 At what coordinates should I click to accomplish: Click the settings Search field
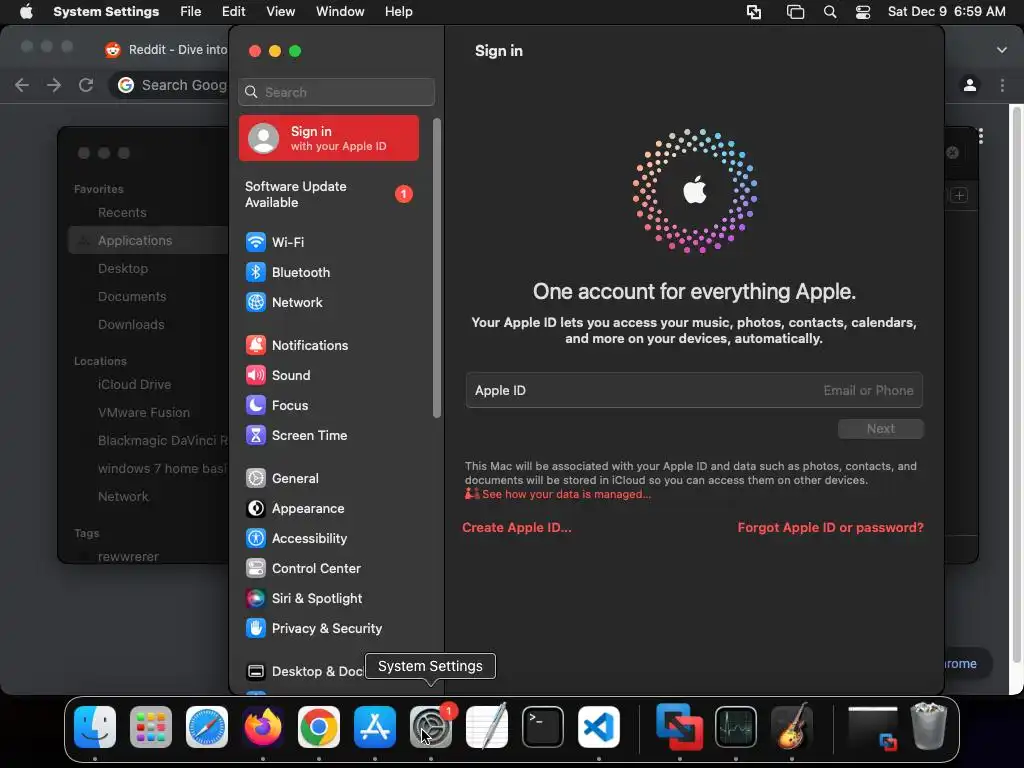(x=336, y=92)
